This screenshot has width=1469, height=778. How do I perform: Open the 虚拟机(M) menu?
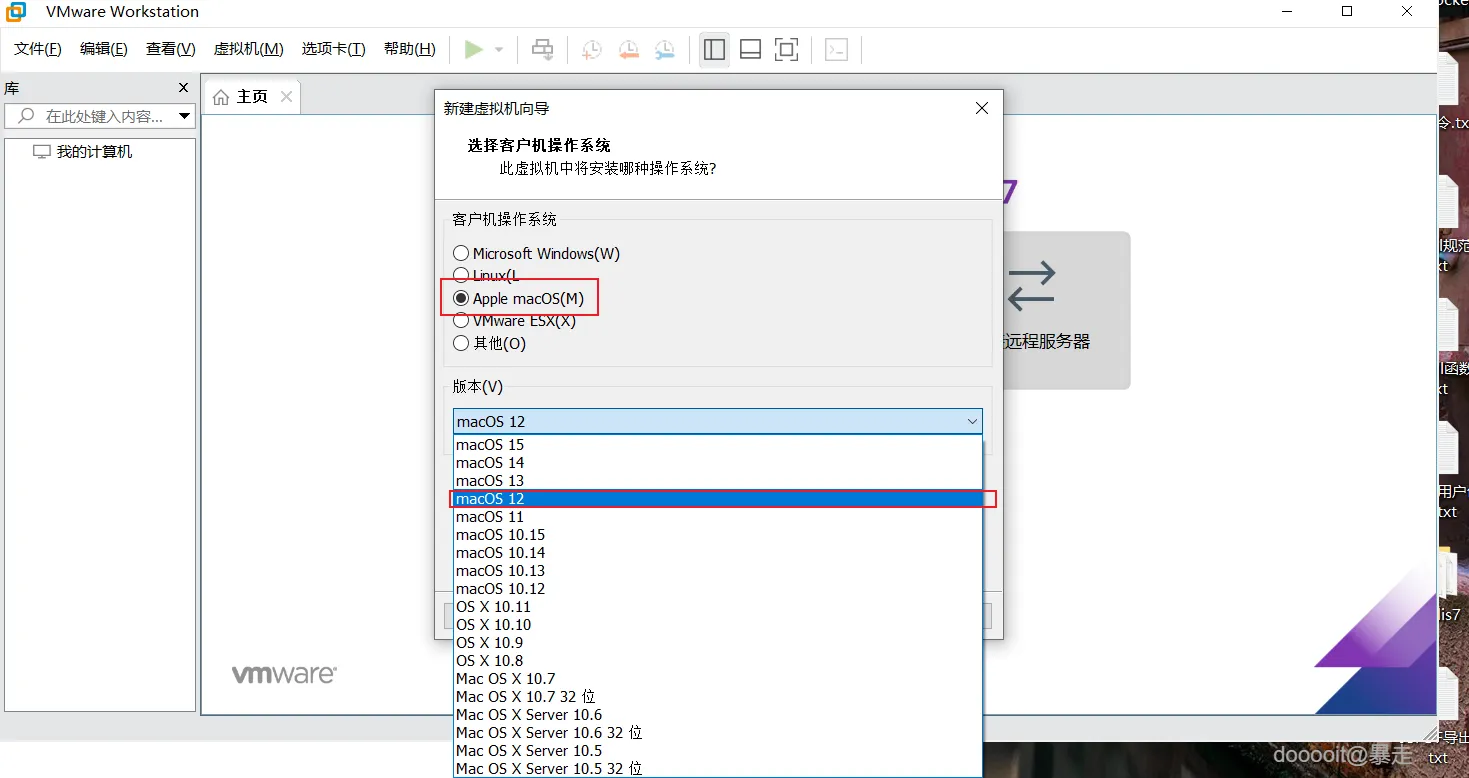pyautogui.click(x=249, y=49)
